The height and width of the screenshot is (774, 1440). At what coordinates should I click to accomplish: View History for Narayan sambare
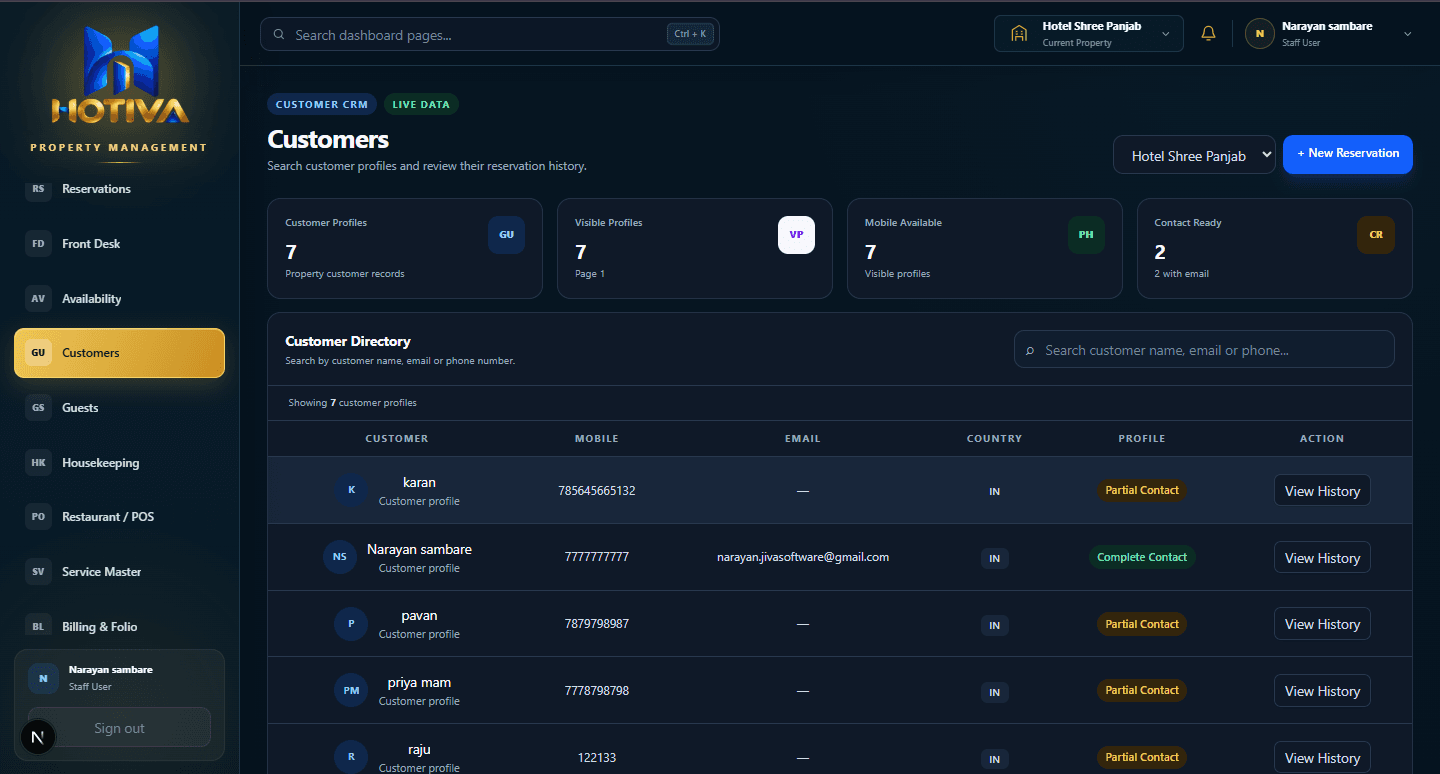click(x=1322, y=558)
